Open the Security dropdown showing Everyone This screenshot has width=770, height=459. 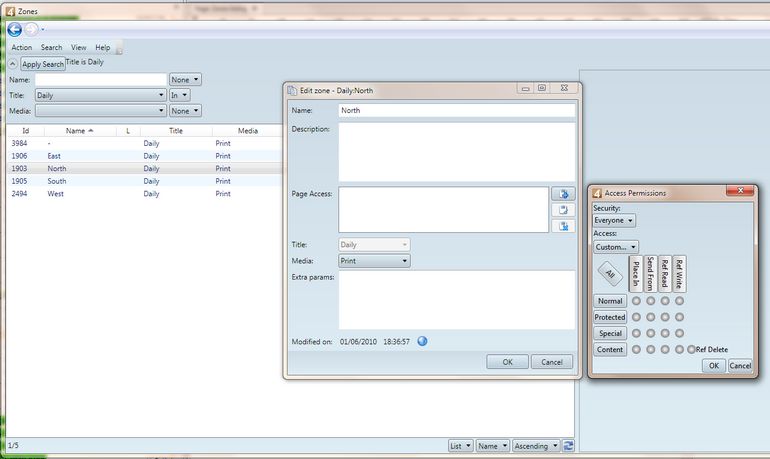pyautogui.click(x=614, y=220)
